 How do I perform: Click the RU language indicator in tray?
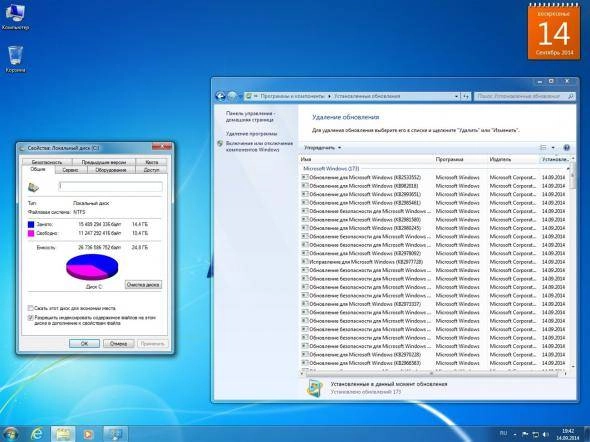(503, 433)
